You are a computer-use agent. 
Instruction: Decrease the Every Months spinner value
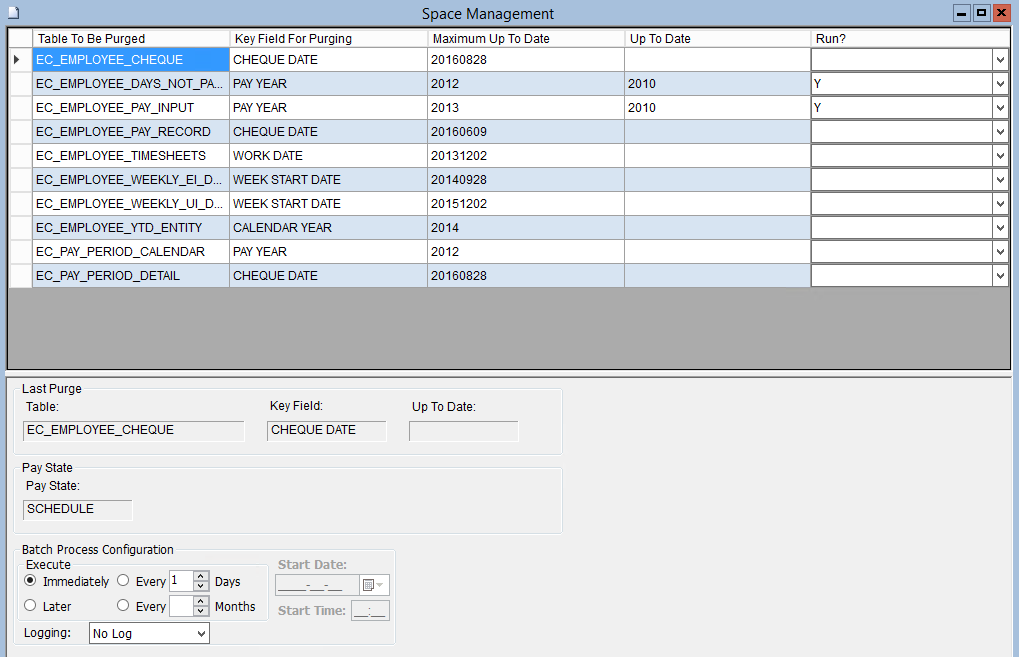tap(201, 611)
